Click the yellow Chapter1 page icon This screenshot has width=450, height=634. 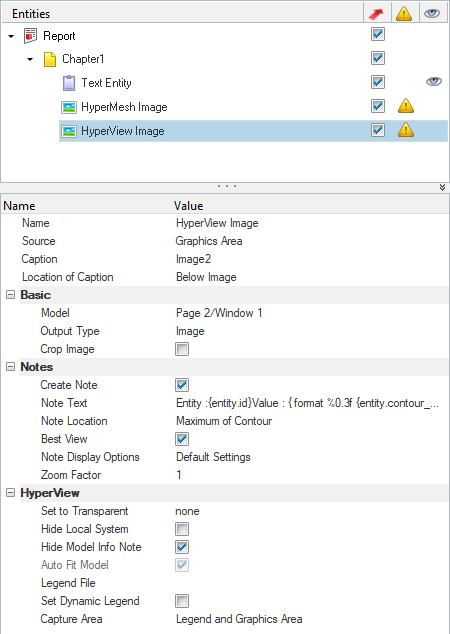[x=49, y=59]
